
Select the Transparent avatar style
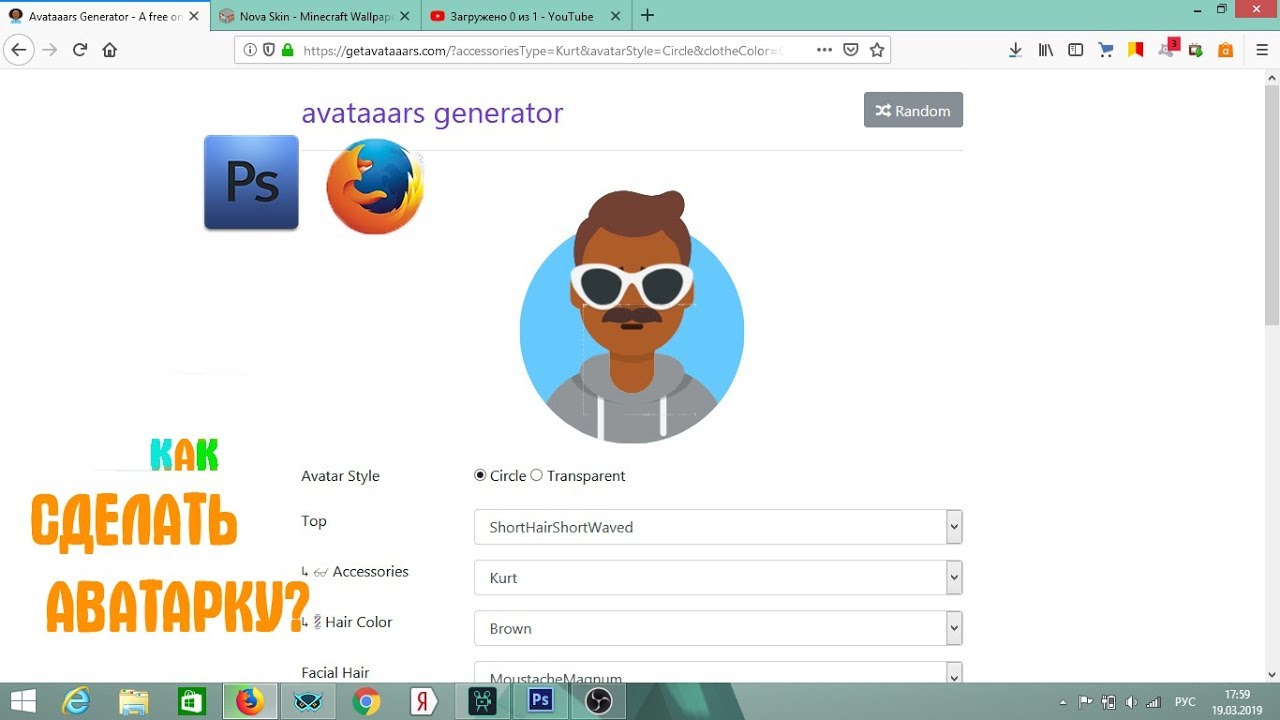[x=536, y=475]
